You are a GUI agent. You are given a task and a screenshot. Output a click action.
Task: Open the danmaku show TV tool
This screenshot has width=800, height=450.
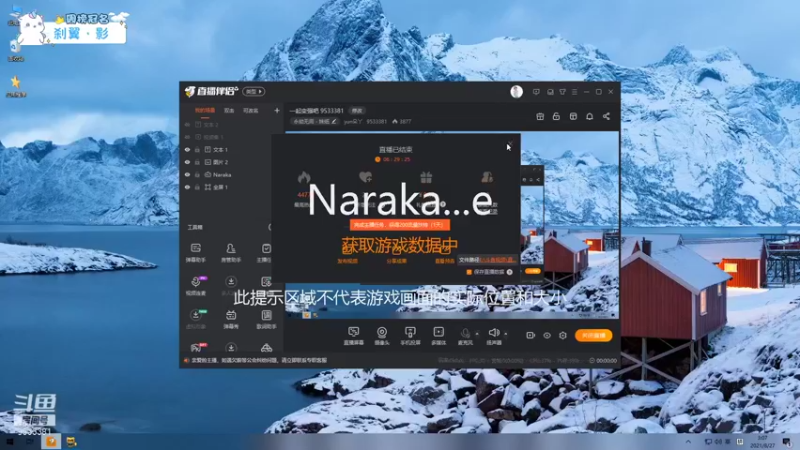(x=231, y=319)
